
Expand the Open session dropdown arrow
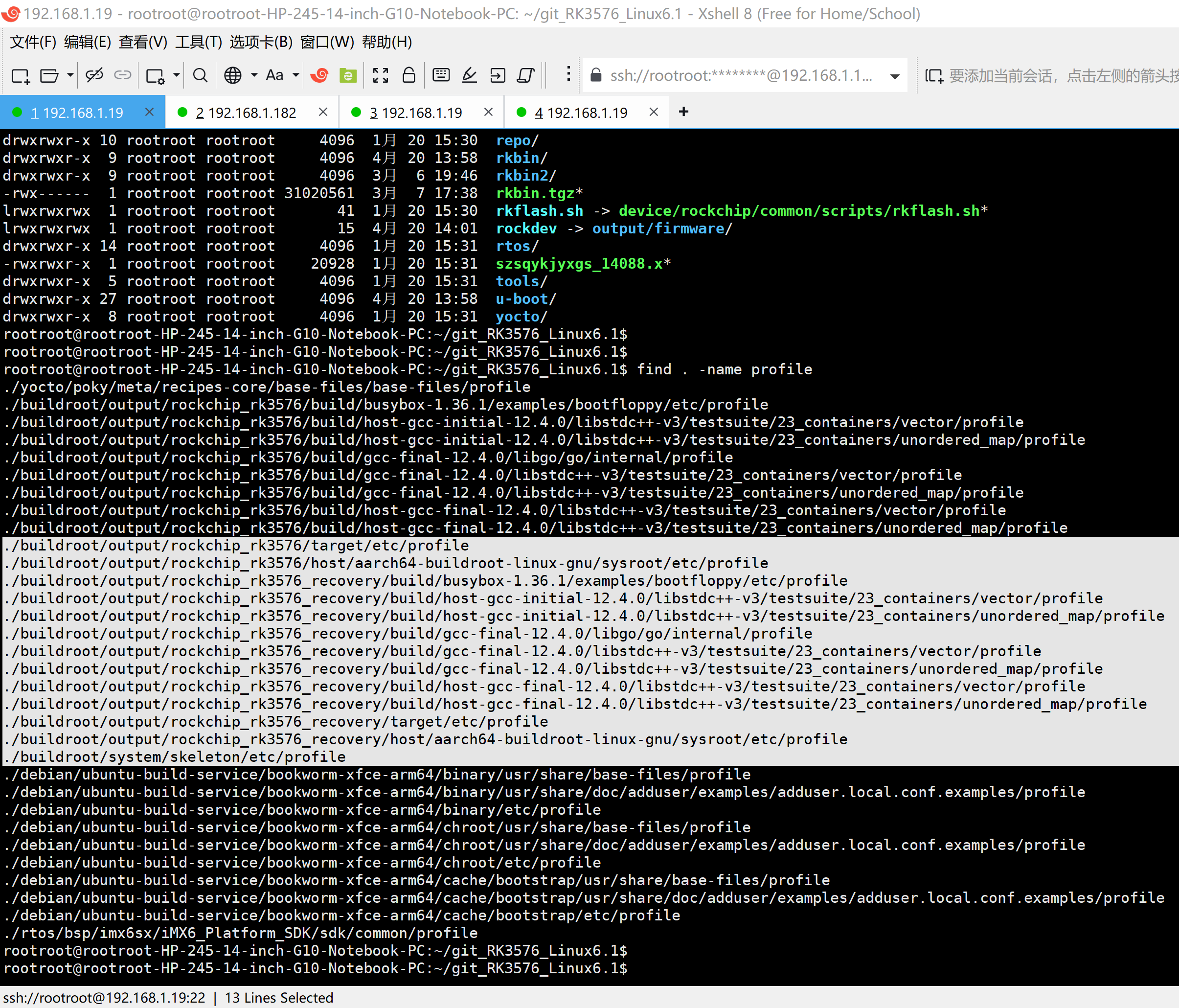(x=70, y=75)
